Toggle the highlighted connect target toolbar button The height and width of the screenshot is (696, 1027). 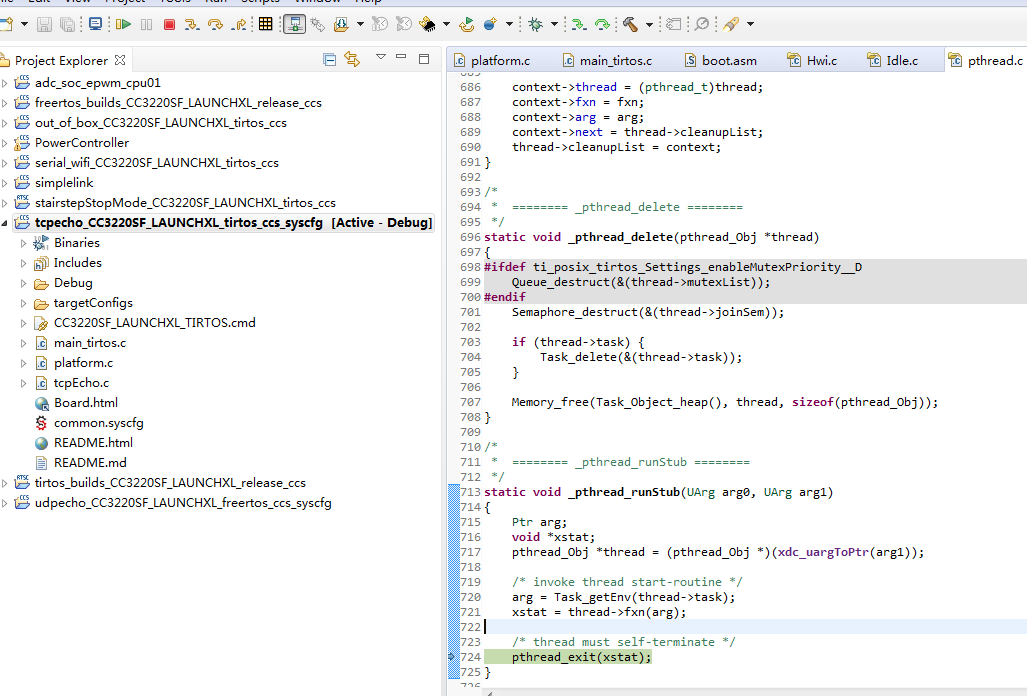tap(294, 23)
